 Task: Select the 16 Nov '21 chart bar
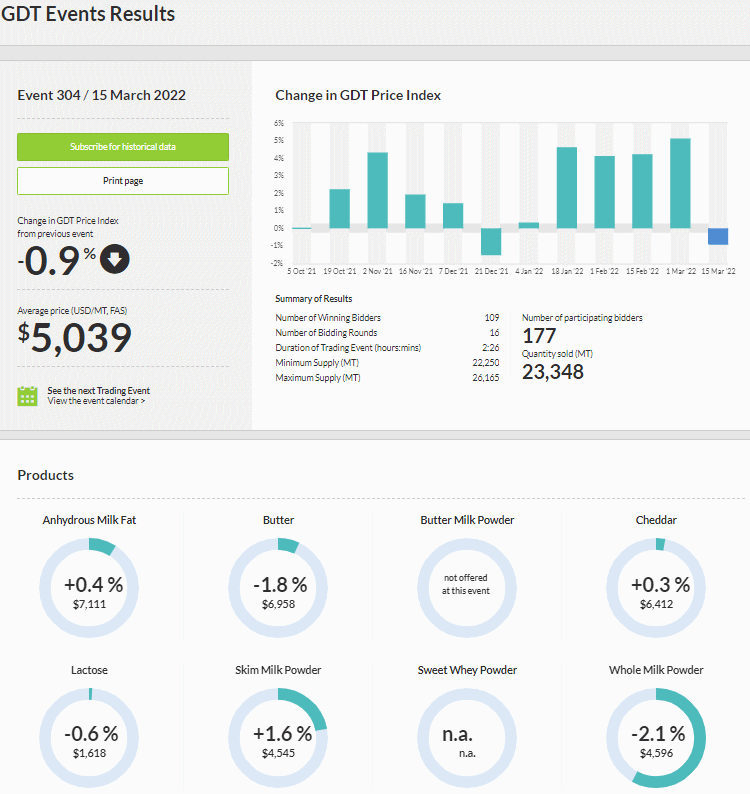tap(415, 211)
